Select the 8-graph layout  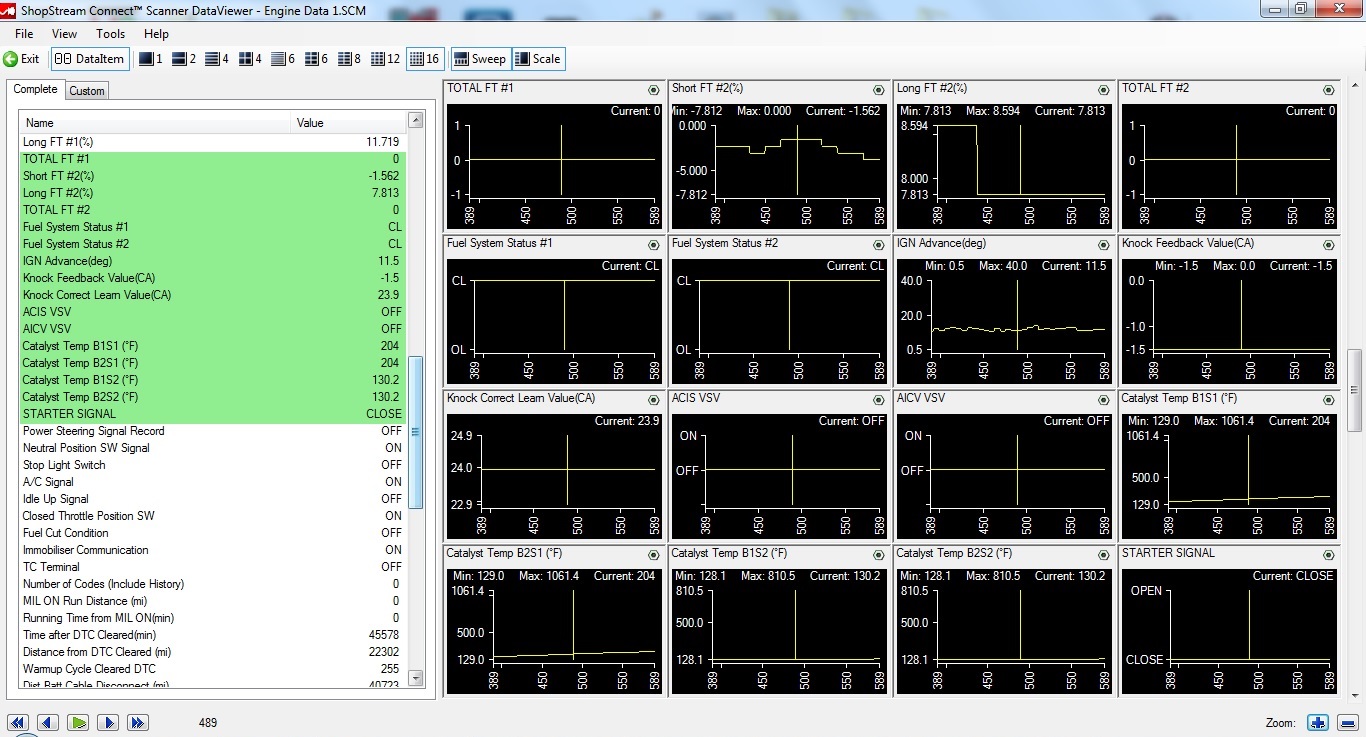pos(349,59)
